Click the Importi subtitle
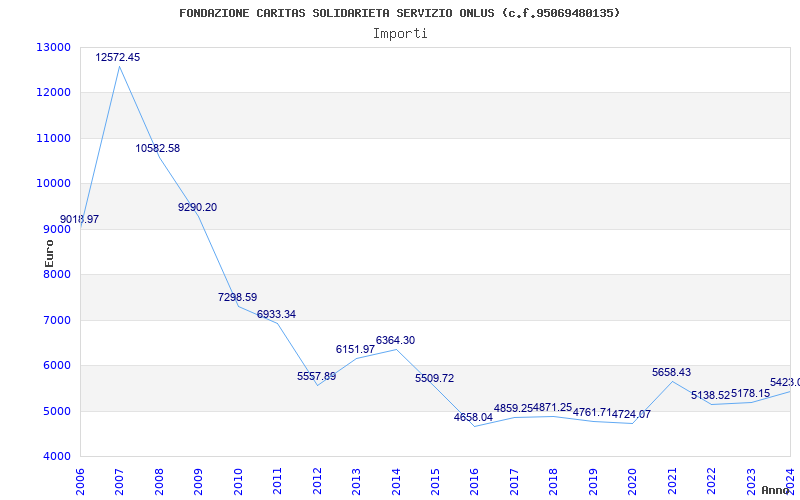Image resolution: width=800 pixels, height=500 pixels. pos(400,34)
